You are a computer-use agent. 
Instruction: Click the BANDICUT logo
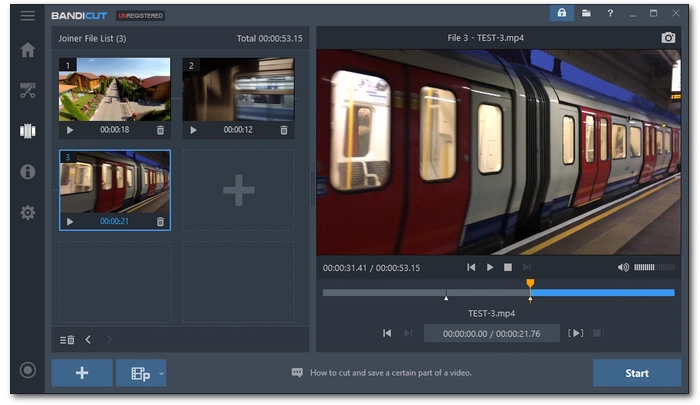[x=79, y=16]
